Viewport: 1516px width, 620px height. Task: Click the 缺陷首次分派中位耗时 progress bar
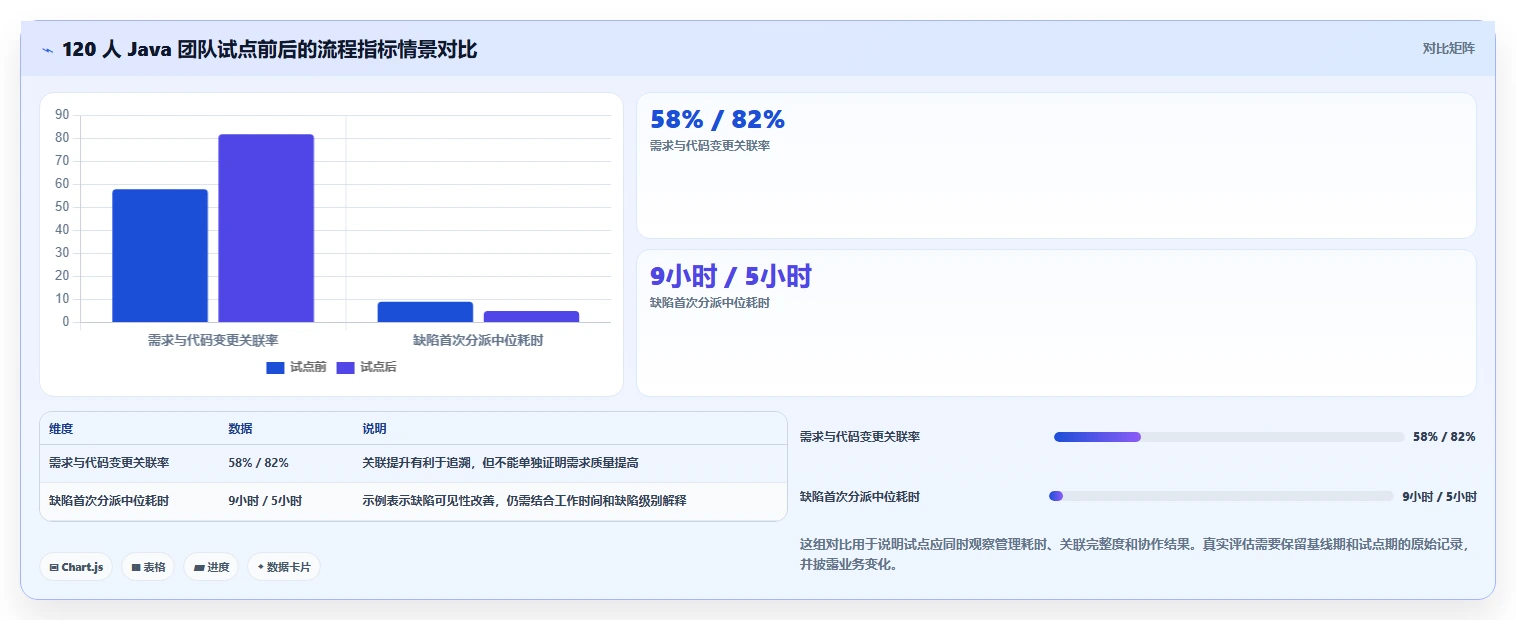tap(1221, 496)
